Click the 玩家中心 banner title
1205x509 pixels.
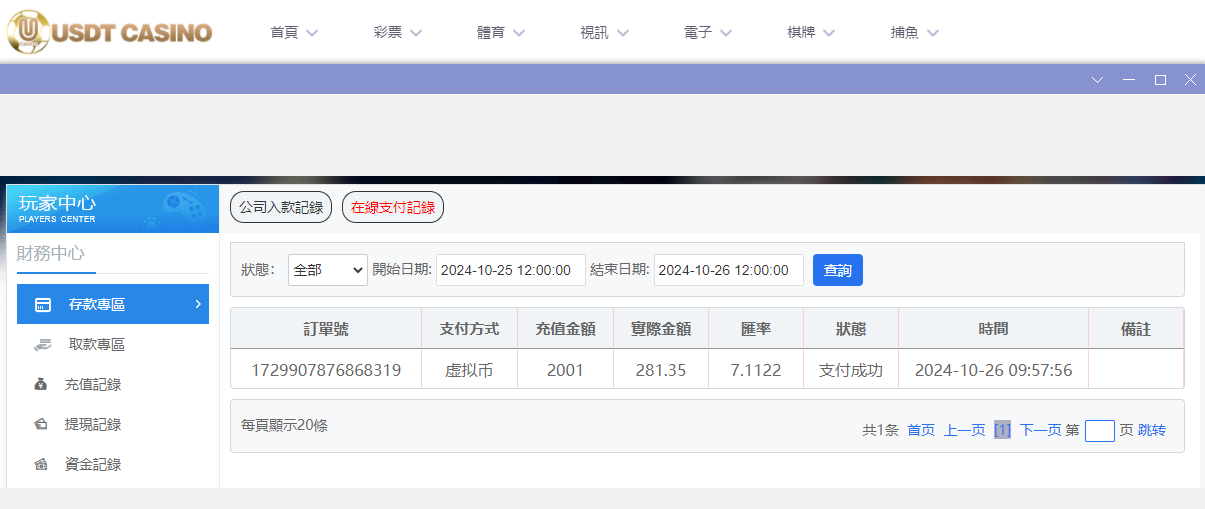point(58,203)
